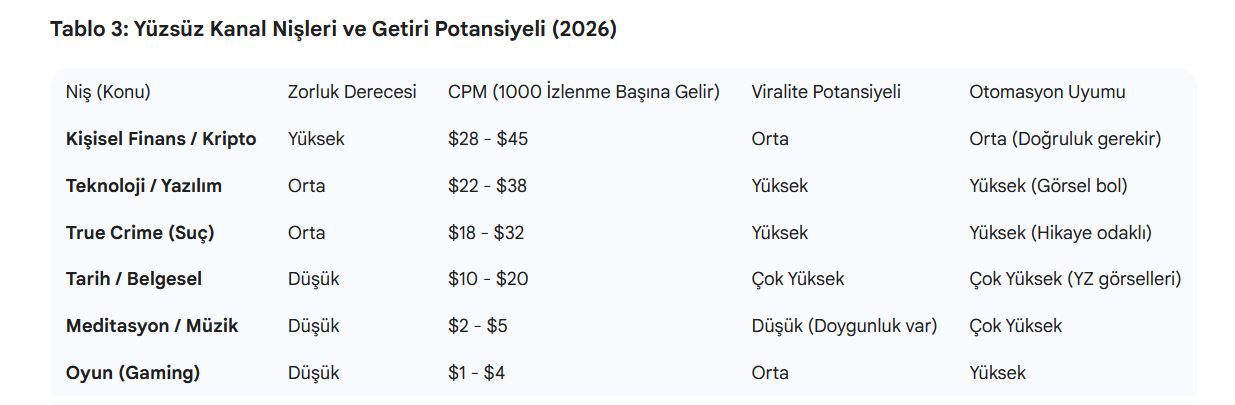Image resolution: width=1235 pixels, height=405 pixels.
Task: Click the "Zorluk Derecesi" column header
Action: (352, 92)
